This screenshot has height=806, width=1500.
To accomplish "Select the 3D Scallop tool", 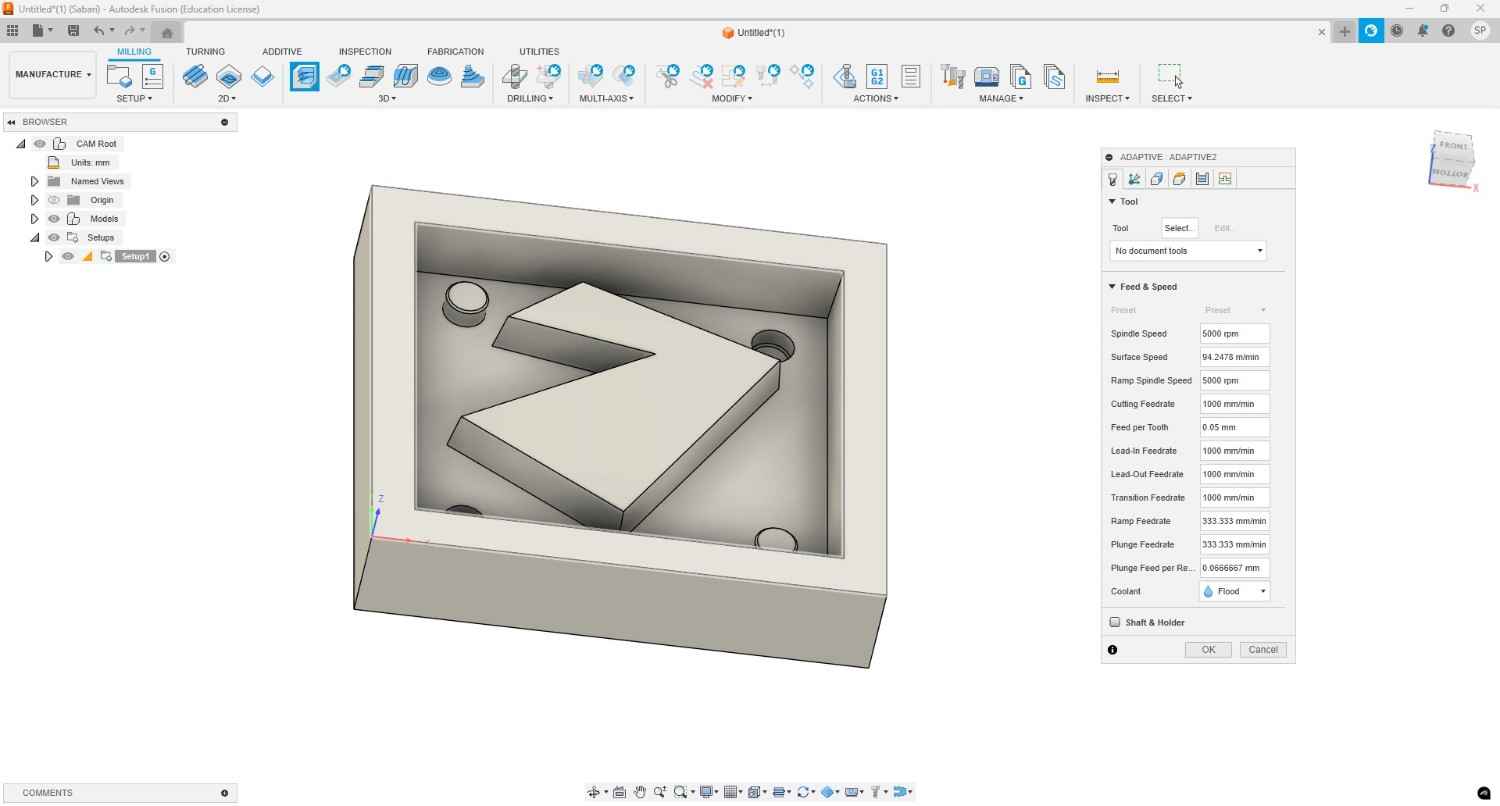I will click(440, 76).
